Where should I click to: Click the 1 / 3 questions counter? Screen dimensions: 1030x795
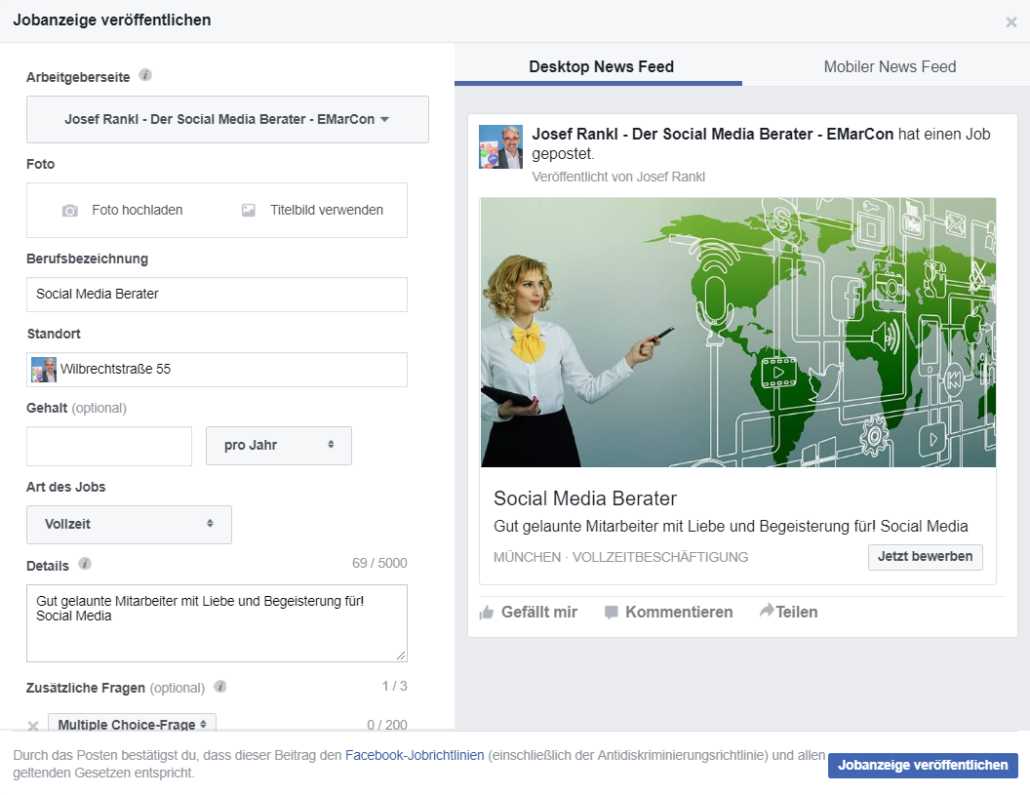pyautogui.click(x=395, y=687)
